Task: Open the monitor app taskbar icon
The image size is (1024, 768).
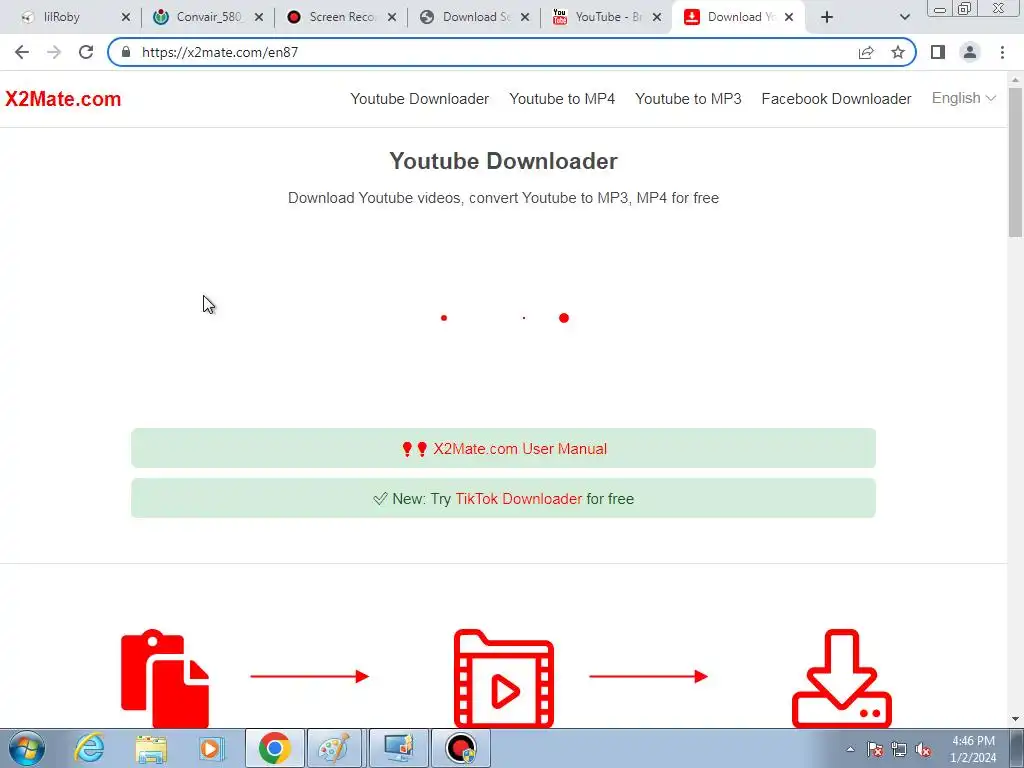Action: point(399,748)
